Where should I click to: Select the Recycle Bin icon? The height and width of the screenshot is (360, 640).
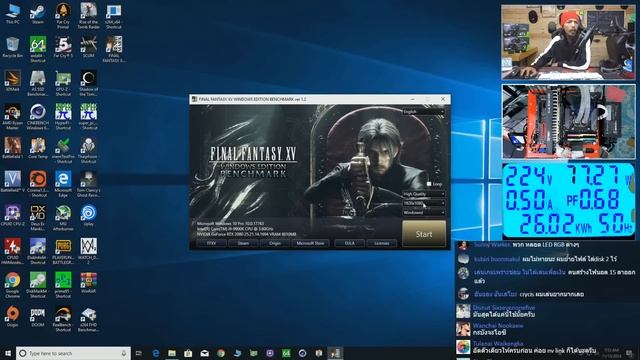[13, 47]
